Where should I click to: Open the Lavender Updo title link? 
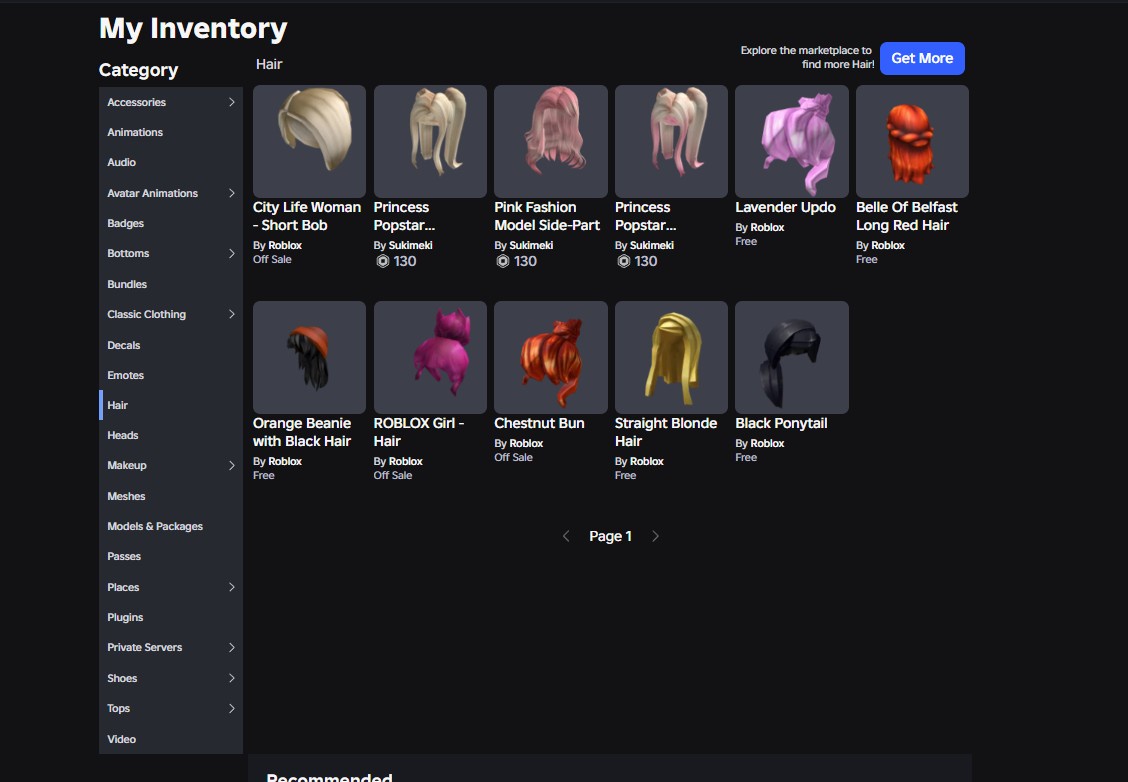pos(786,207)
